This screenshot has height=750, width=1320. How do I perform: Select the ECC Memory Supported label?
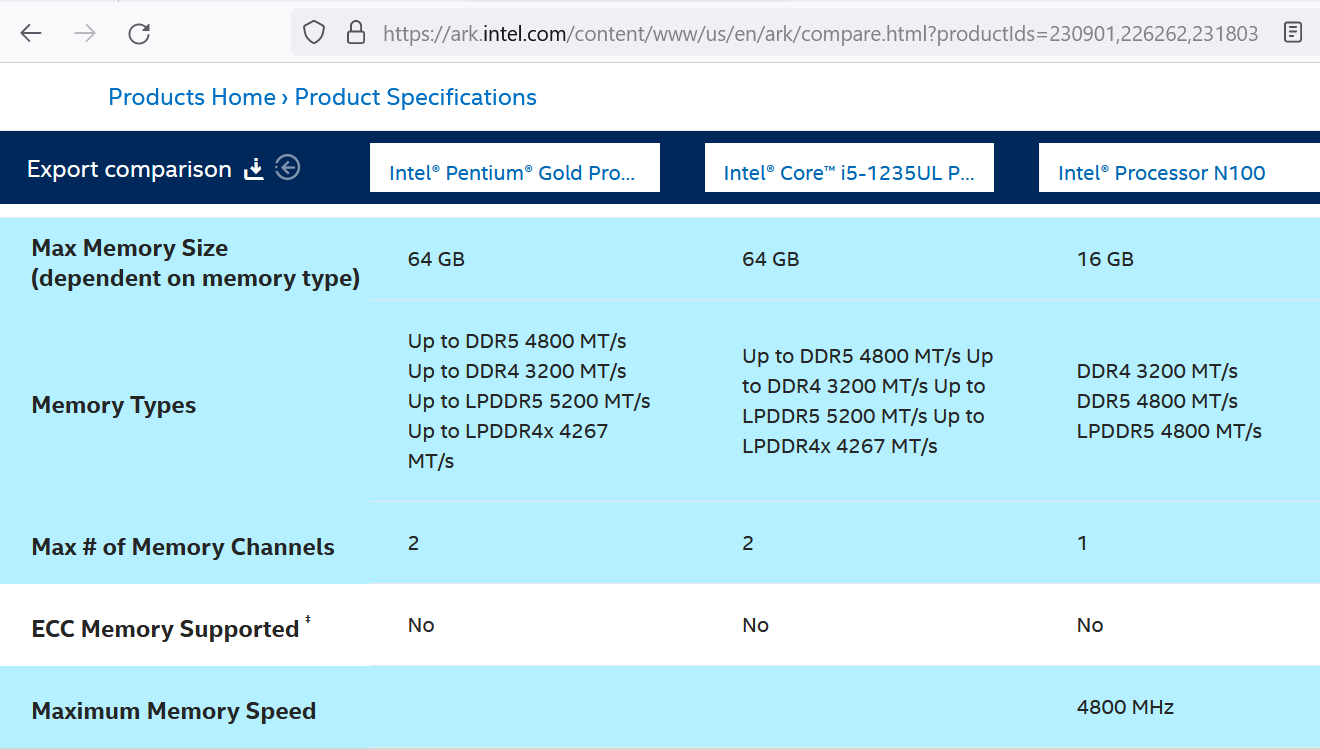[165, 629]
